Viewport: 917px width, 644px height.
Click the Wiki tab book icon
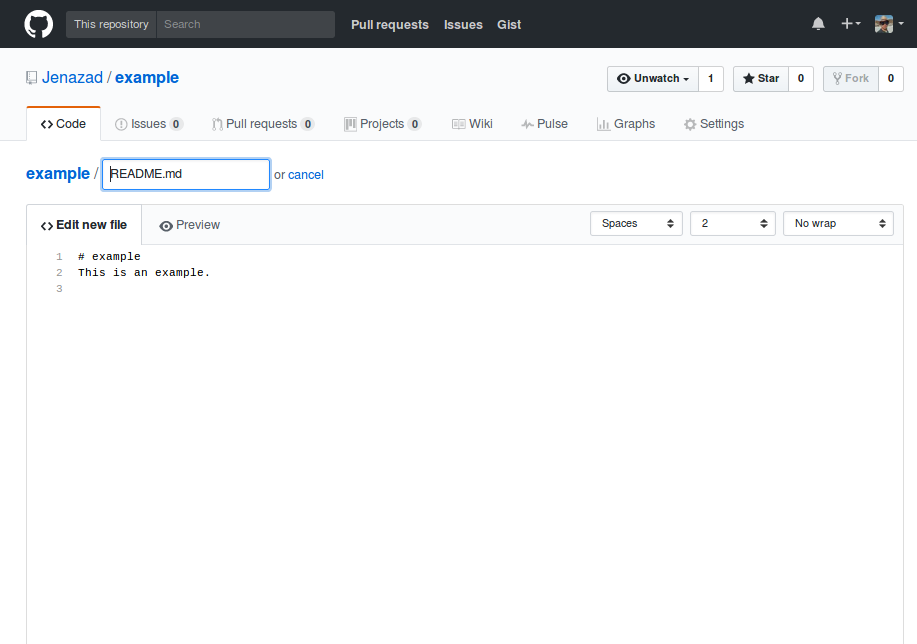(458, 125)
